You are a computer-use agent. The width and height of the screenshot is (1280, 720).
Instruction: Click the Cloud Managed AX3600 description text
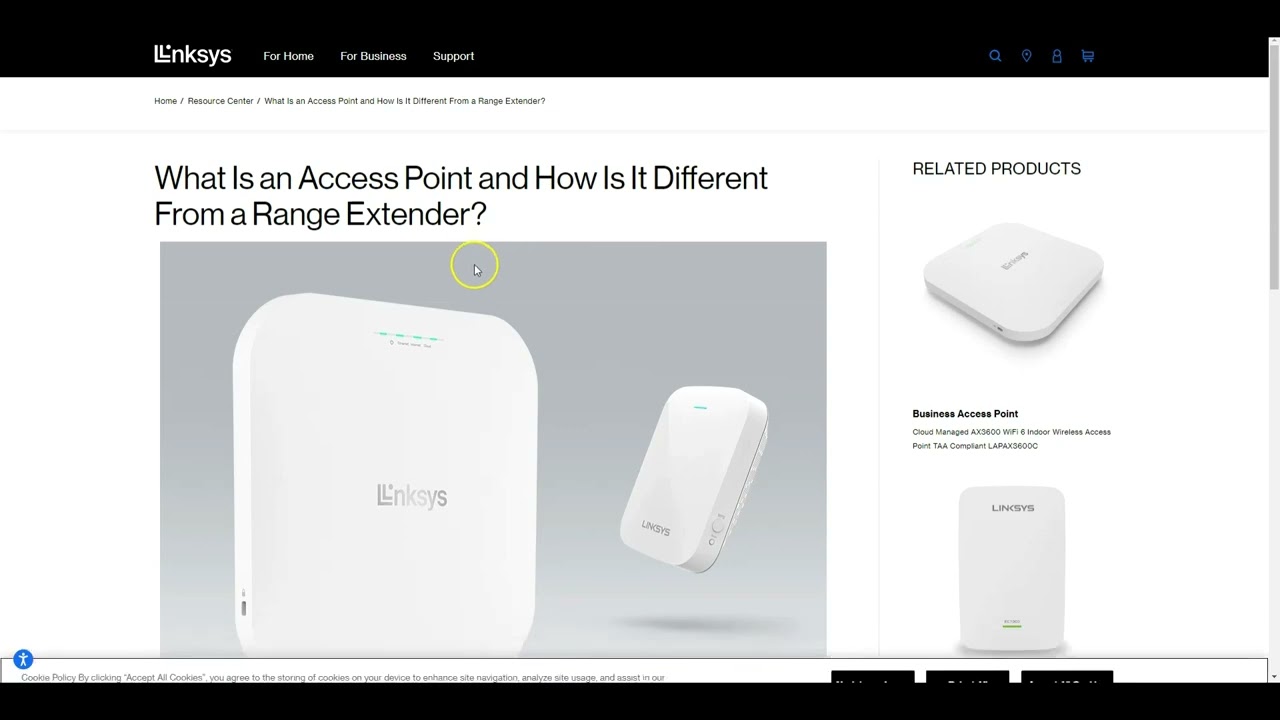tap(1011, 439)
